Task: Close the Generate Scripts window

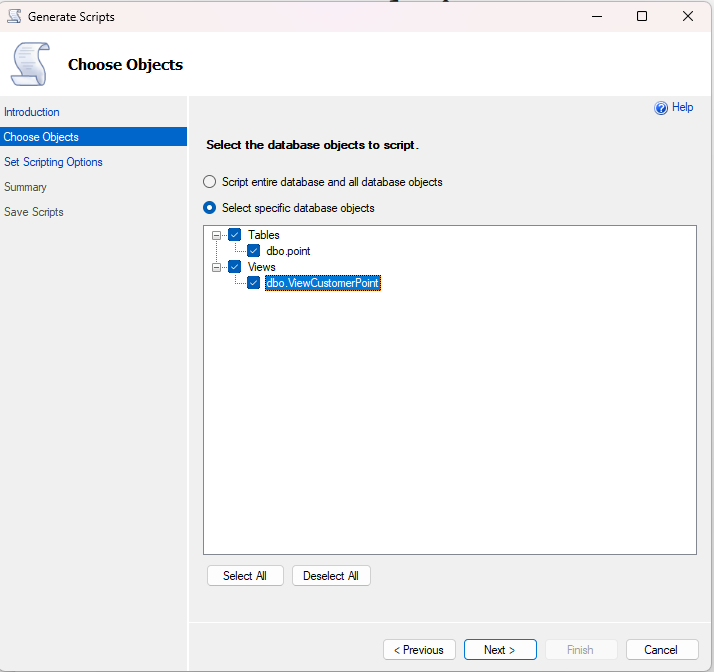Action: coord(688,16)
